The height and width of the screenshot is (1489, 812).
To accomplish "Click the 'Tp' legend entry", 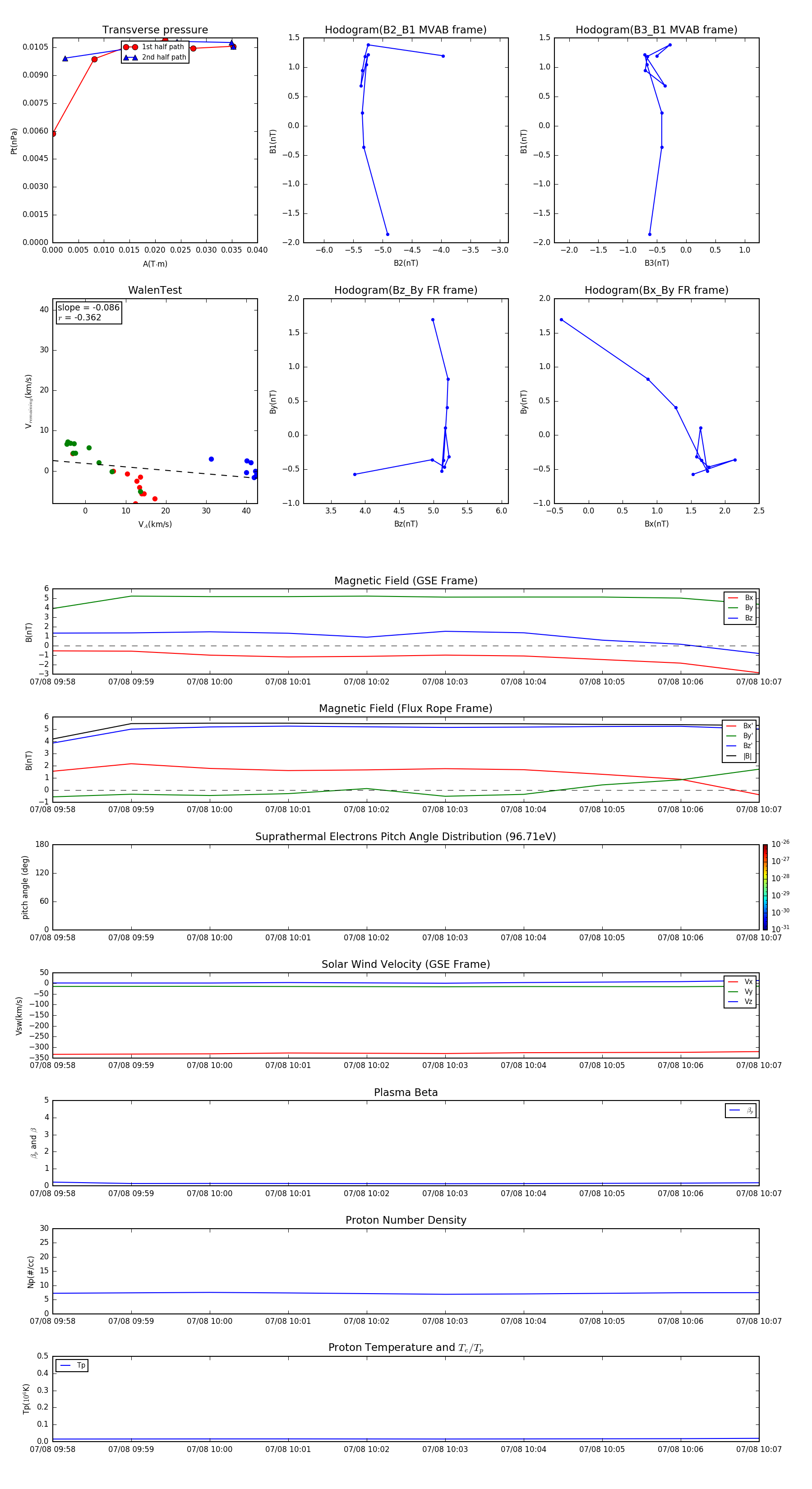I will coord(72,1365).
